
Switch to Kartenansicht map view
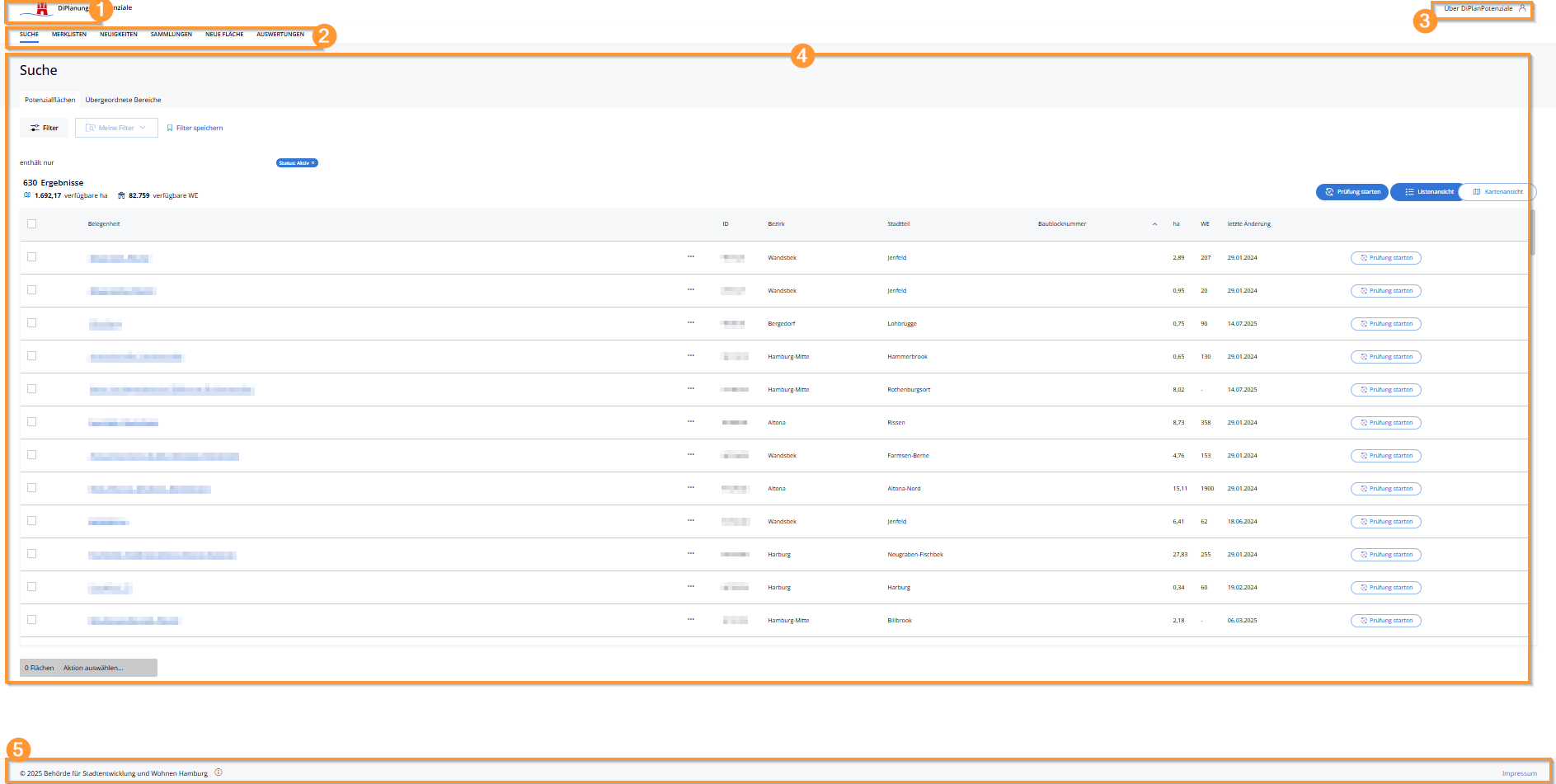tap(1497, 192)
